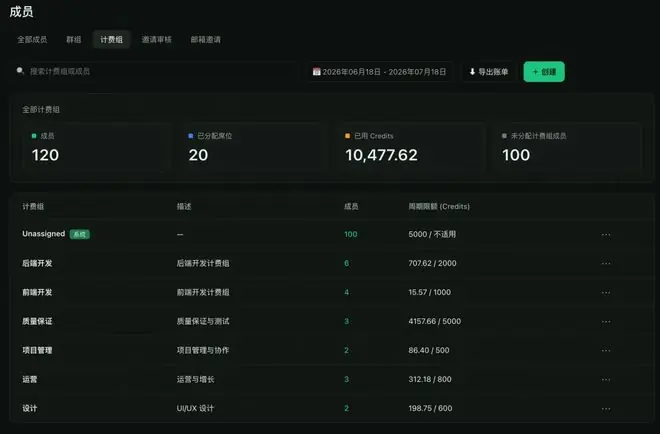Click the 成员 120 summary card
This screenshot has height=434, width=660.
[97, 147]
